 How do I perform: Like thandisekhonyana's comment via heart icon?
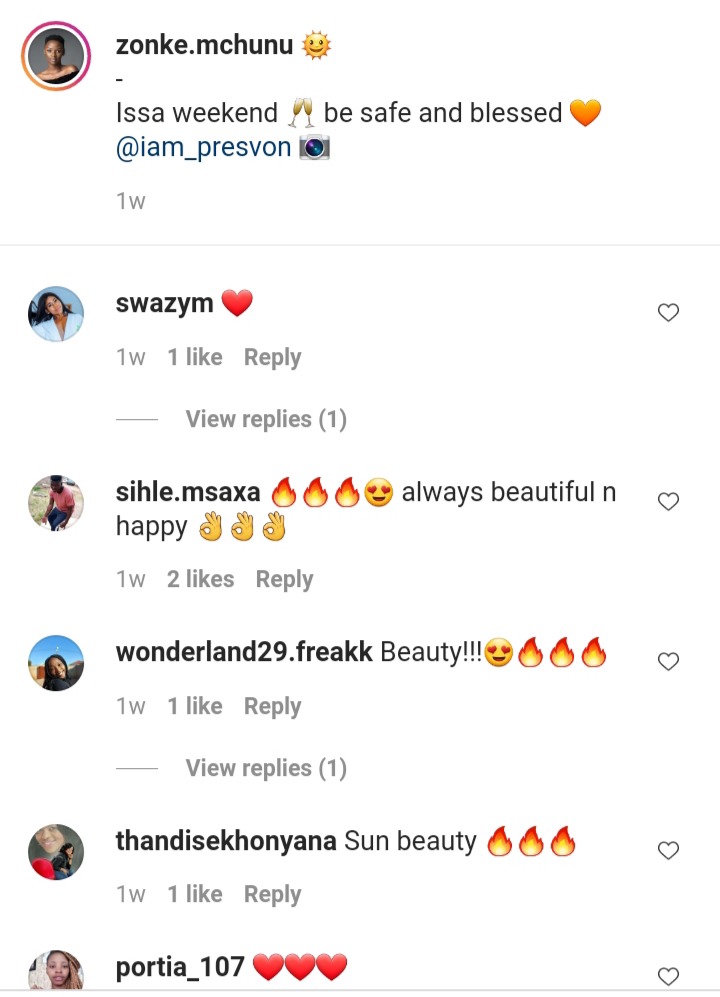[668, 850]
